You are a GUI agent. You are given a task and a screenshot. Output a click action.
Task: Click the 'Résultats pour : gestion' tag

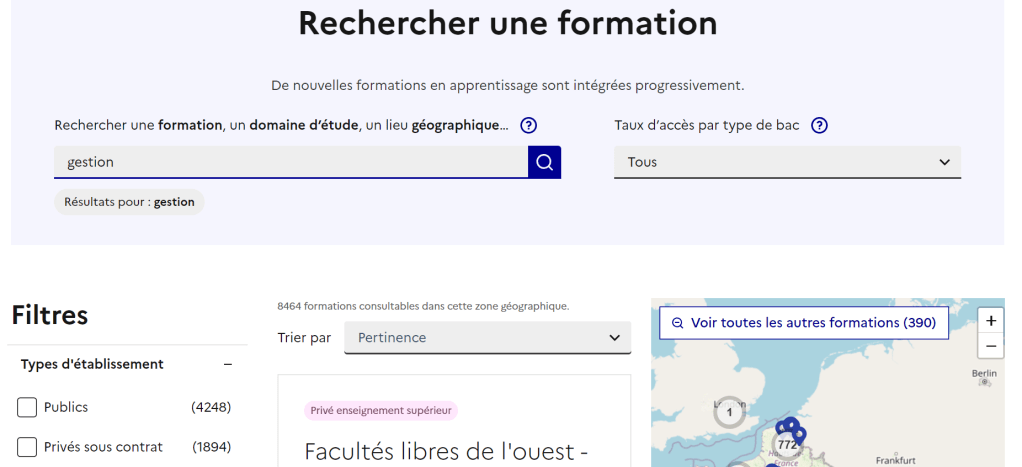(129, 202)
